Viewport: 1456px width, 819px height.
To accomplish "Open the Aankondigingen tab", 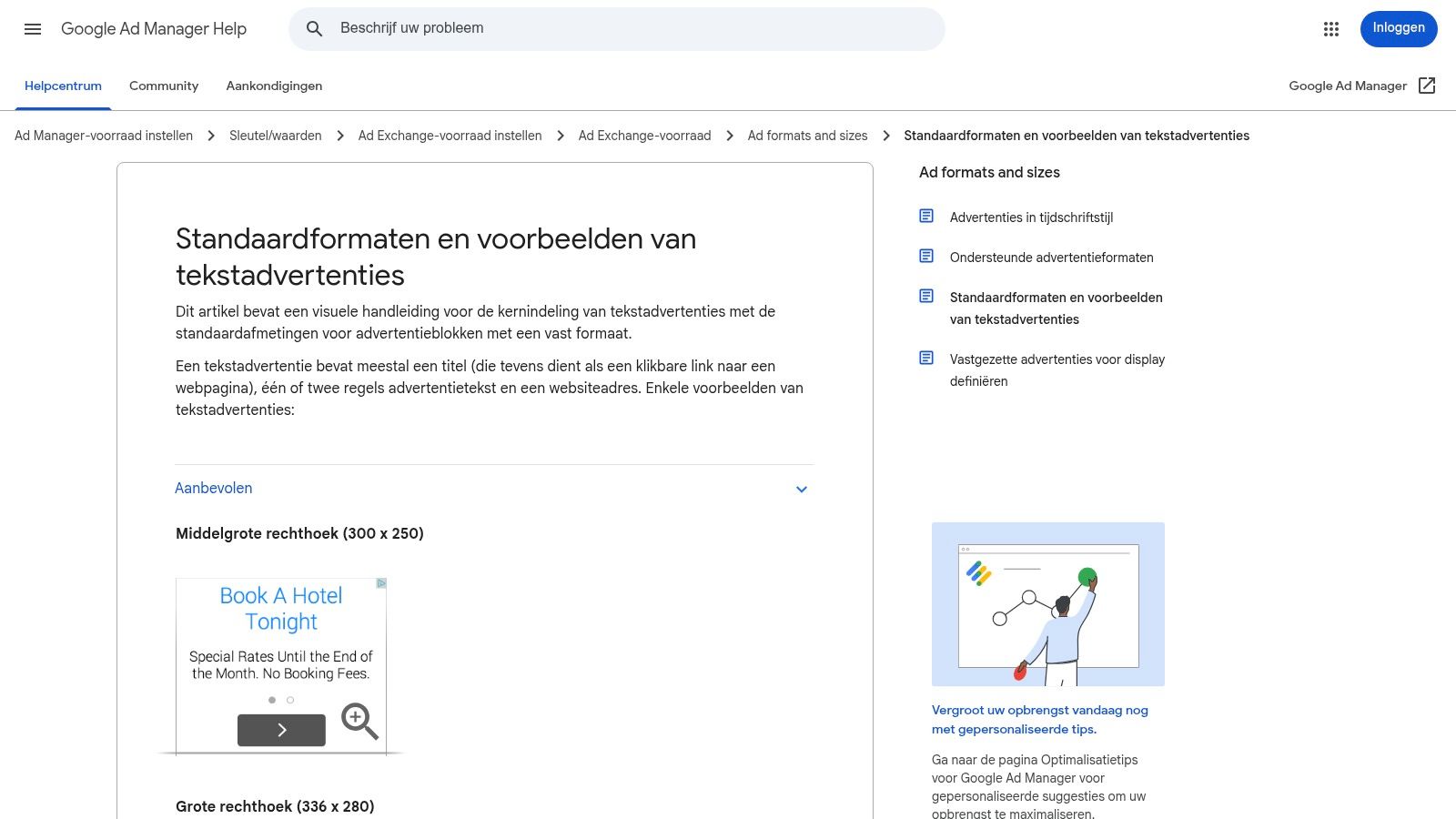I will (x=274, y=86).
